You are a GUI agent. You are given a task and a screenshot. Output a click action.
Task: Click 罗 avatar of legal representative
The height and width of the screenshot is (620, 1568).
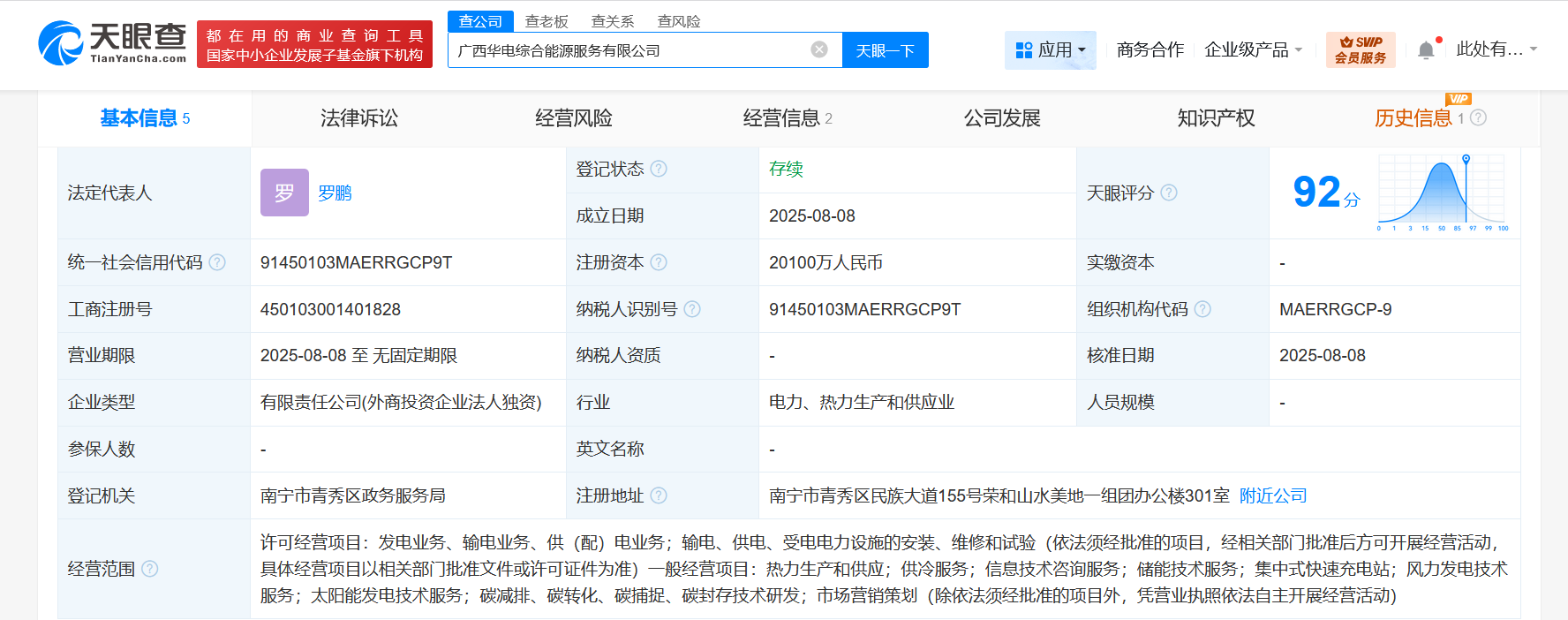(284, 193)
